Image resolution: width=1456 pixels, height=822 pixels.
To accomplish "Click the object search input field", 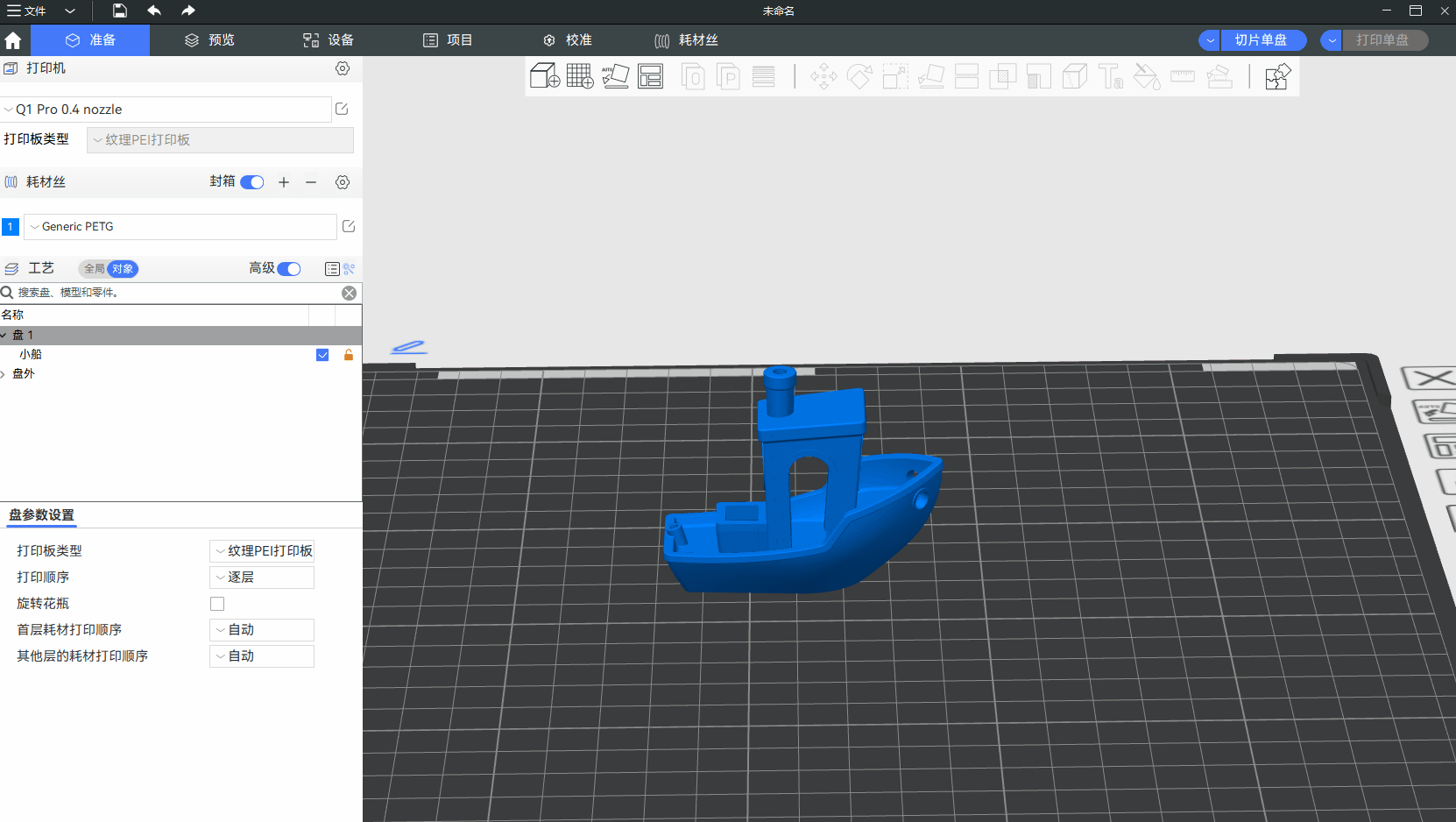I will (175, 293).
